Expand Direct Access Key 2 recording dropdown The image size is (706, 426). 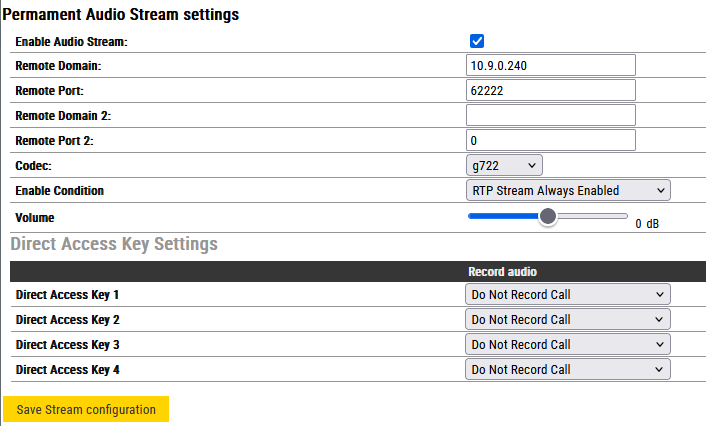pyautogui.click(x=567, y=319)
